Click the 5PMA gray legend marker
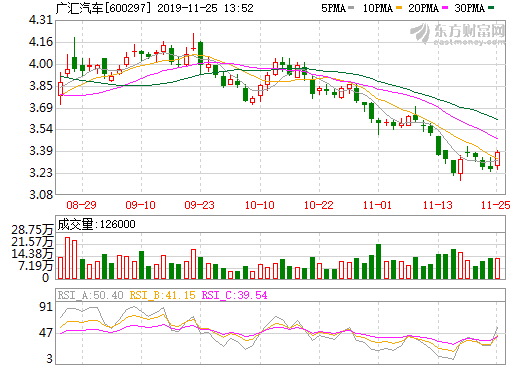Image resolution: width=520 pixels, height=365 pixels. 351,8
